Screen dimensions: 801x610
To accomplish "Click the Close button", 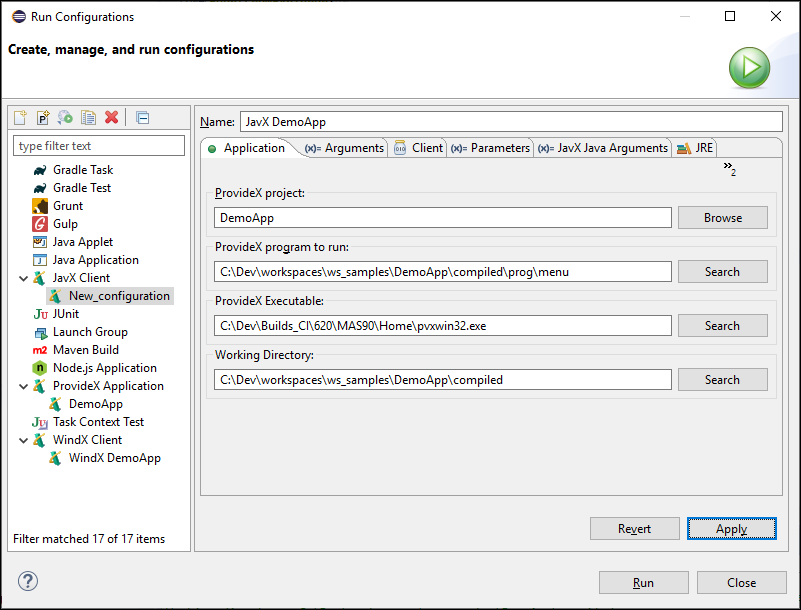I will pos(742,583).
